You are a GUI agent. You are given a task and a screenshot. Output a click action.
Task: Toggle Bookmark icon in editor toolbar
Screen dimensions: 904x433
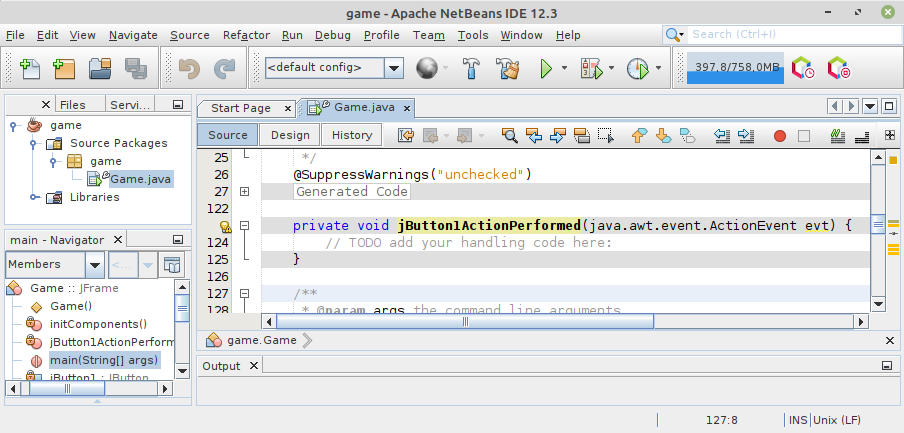click(687, 135)
